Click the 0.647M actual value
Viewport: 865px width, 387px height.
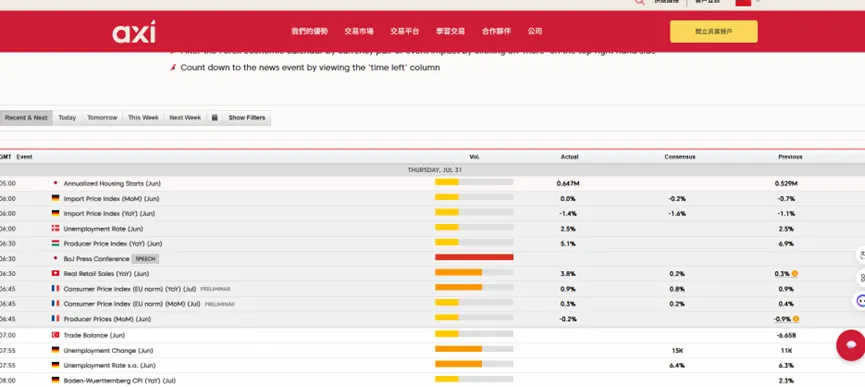pos(568,184)
